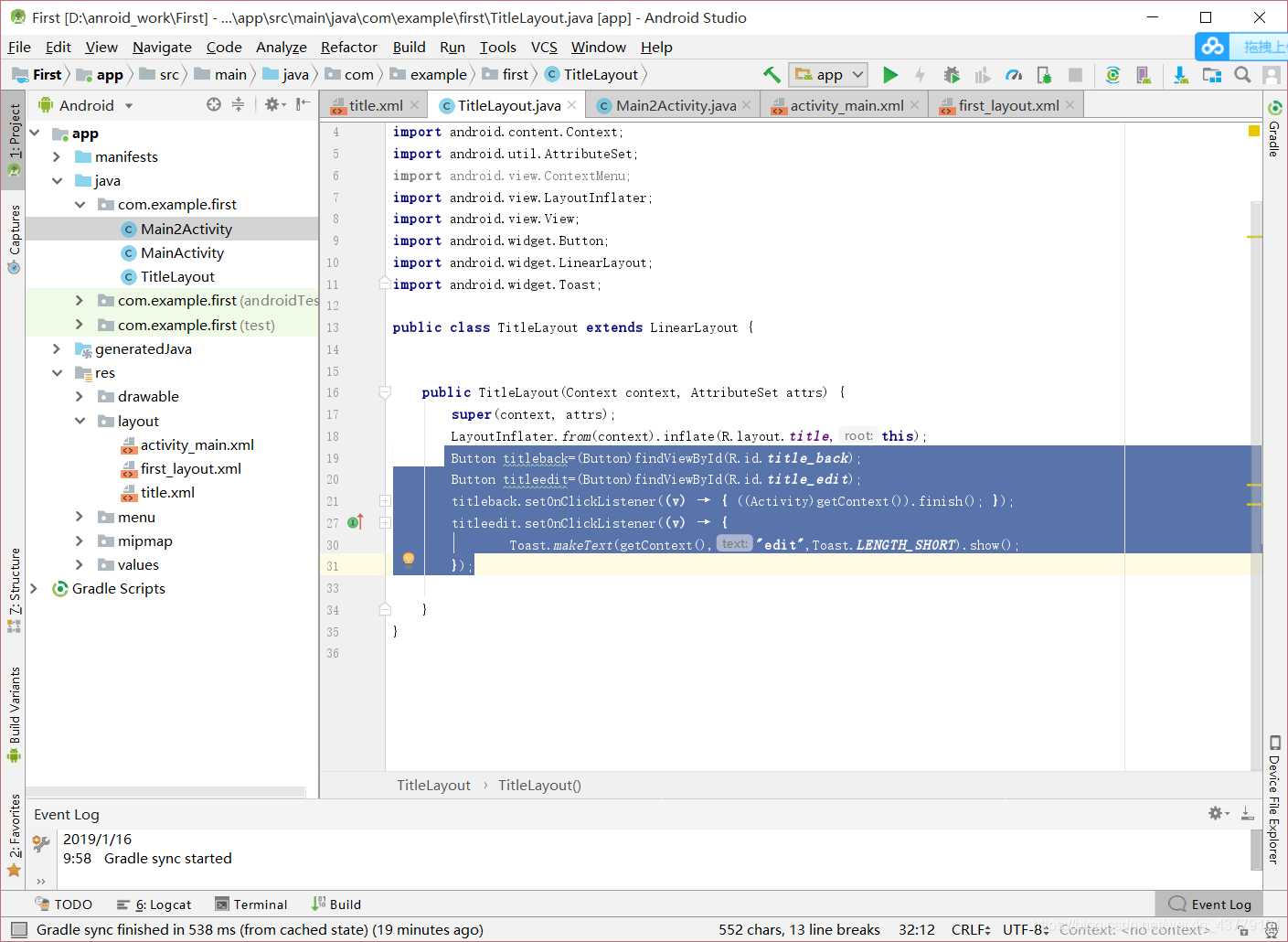This screenshot has height=942, width=1288.
Task: Click the yellow inspection indicator square
Action: [1254, 132]
